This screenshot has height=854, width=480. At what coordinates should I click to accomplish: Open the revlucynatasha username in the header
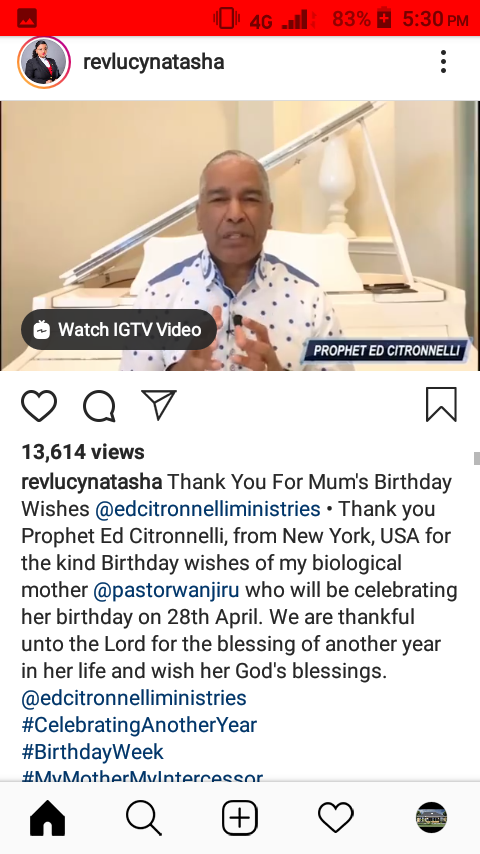[x=153, y=62]
